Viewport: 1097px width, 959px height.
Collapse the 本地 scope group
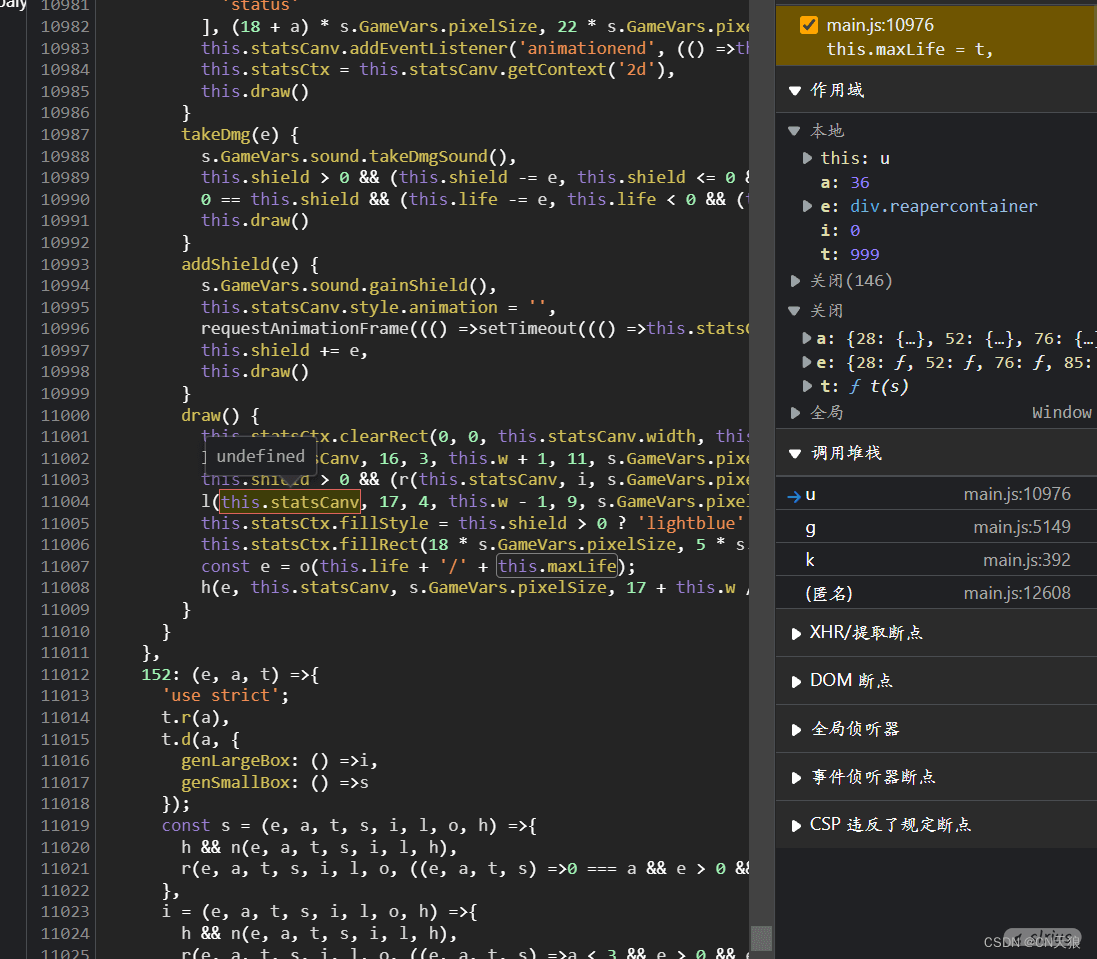(795, 131)
